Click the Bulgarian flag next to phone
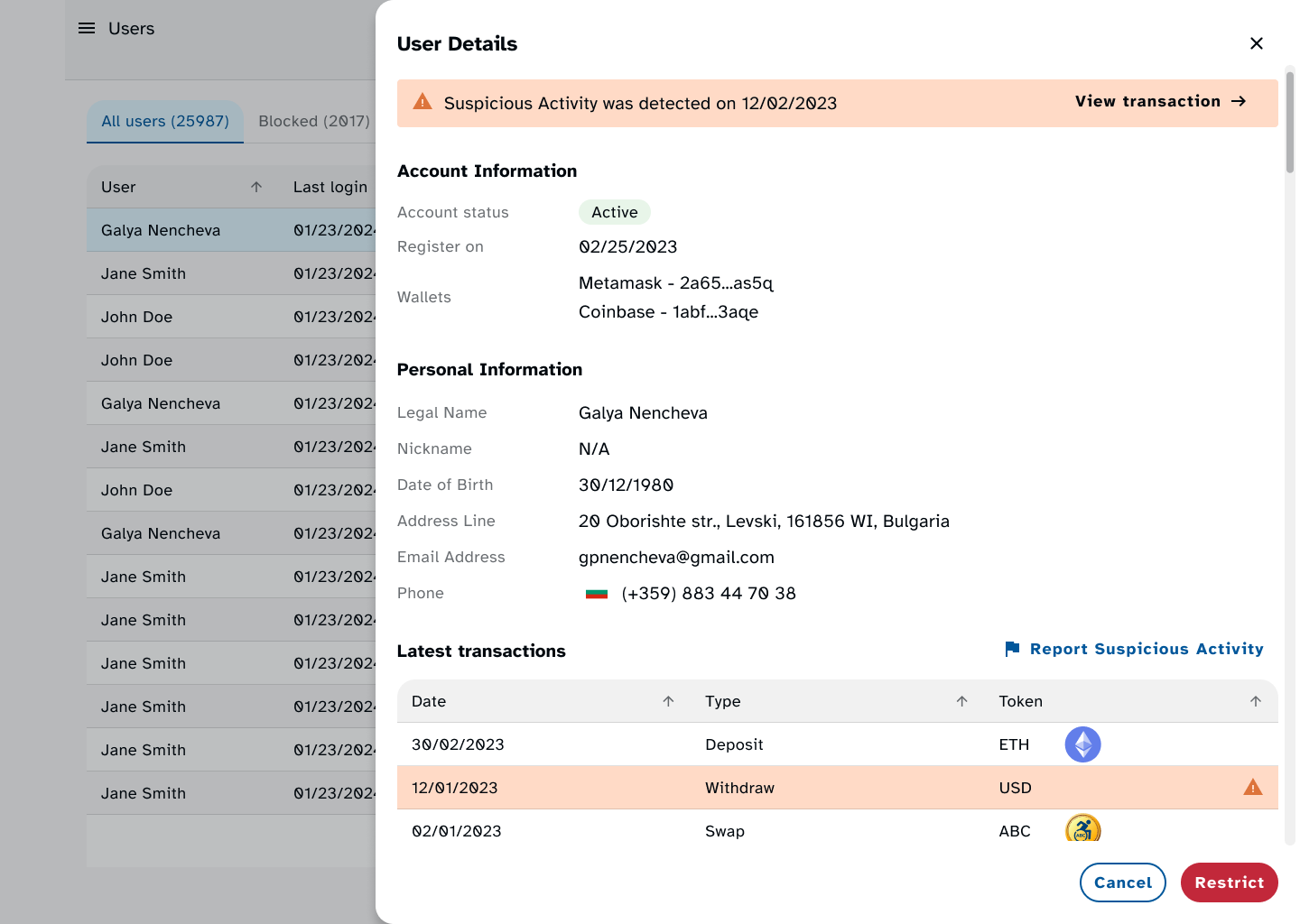Viewport: 1300px width, 924px height. pos(597,594)
